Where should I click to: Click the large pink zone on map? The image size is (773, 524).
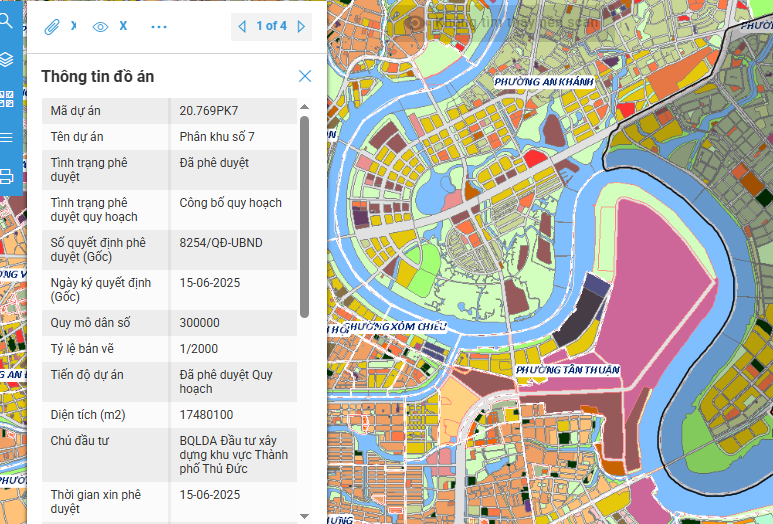coord(660,270)
